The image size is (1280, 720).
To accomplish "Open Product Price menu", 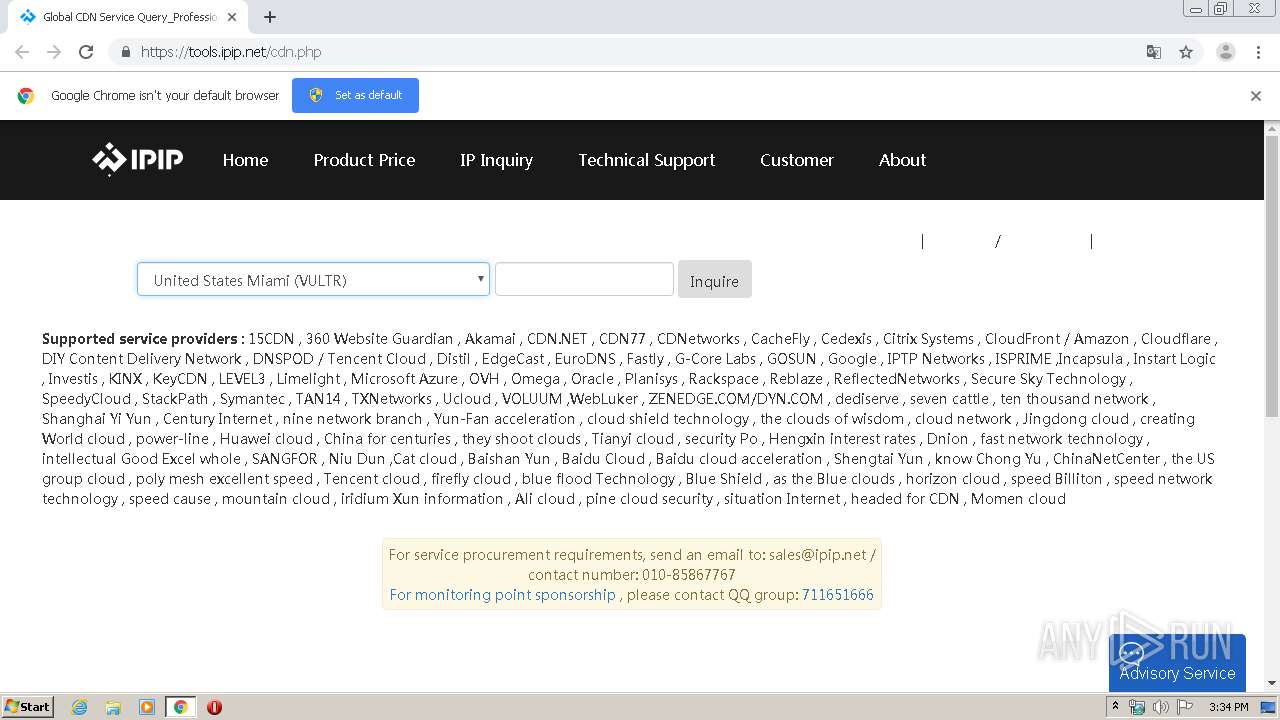I will (x=364, y=160).
